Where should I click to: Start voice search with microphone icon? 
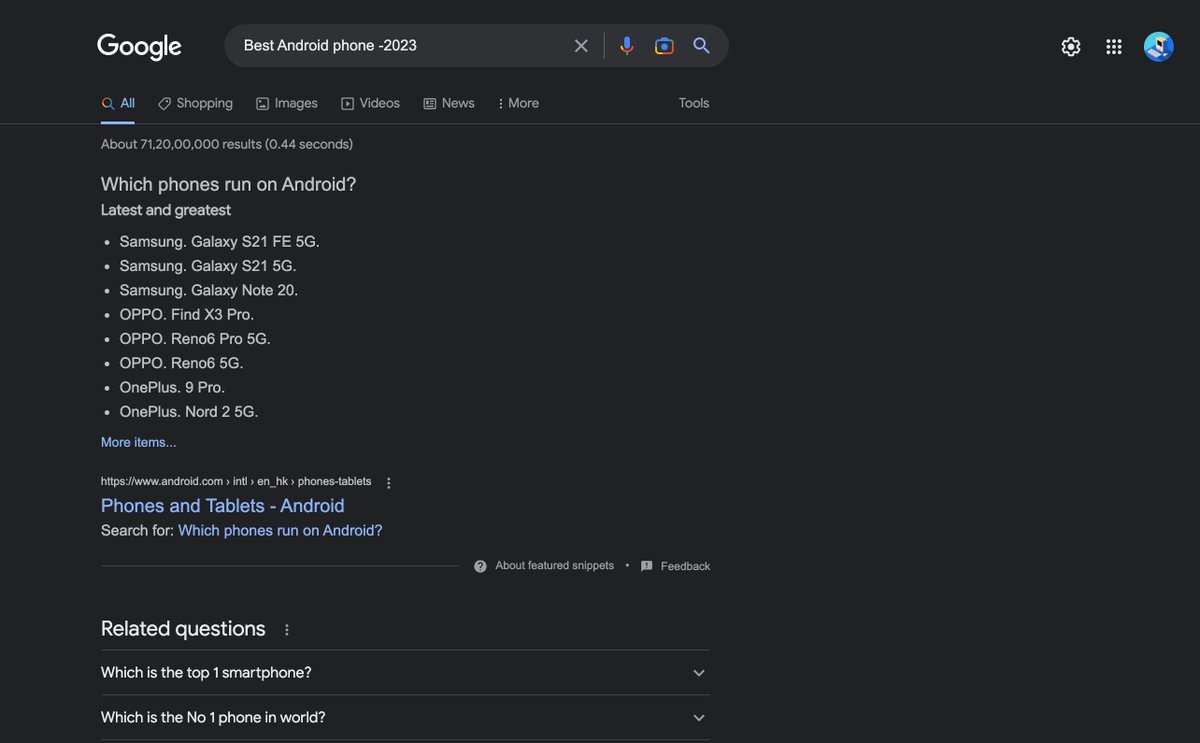pos(627,46)
